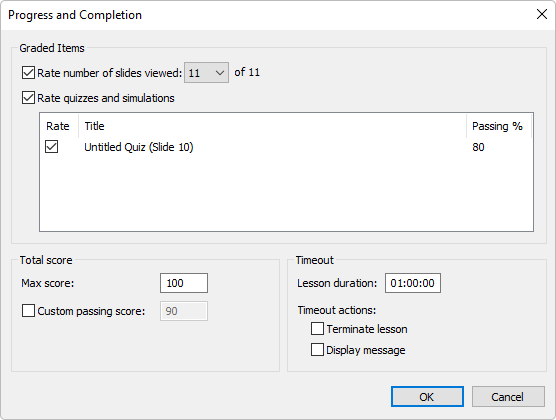
Task: Click the custom passing score field showing 90
Action: (184, 311)
